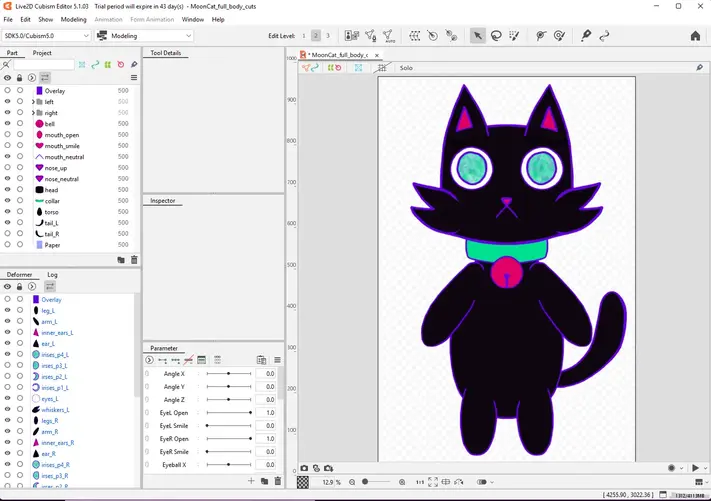This screenshot has width=711, height=501.
Task: Open the Window menu
Action: point(193,19)
